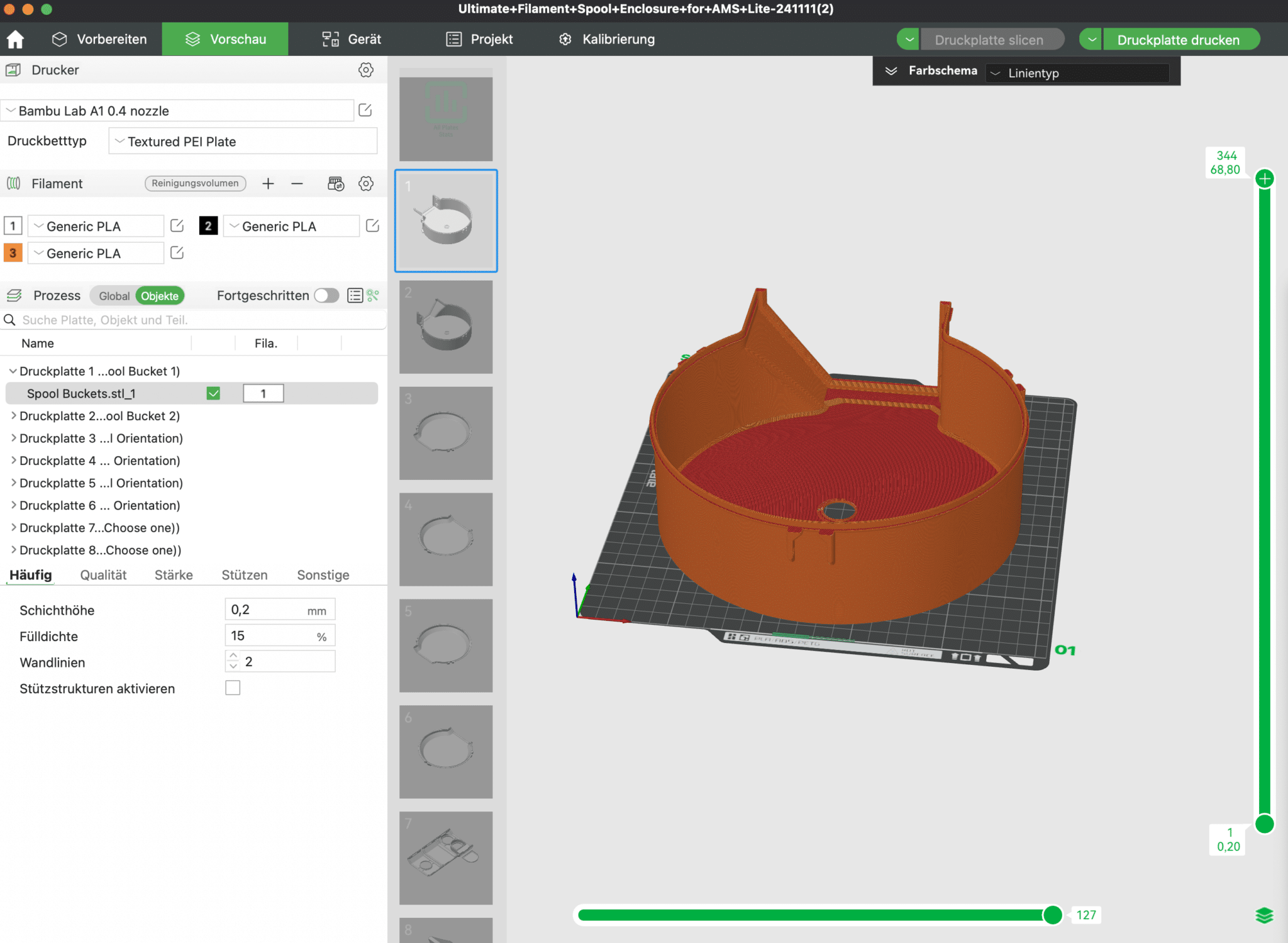The width and height of the screenshot is (1288, 943).
Task: Enable Stützstrukturen aktivieren checkbox
Action: point(233,688)
